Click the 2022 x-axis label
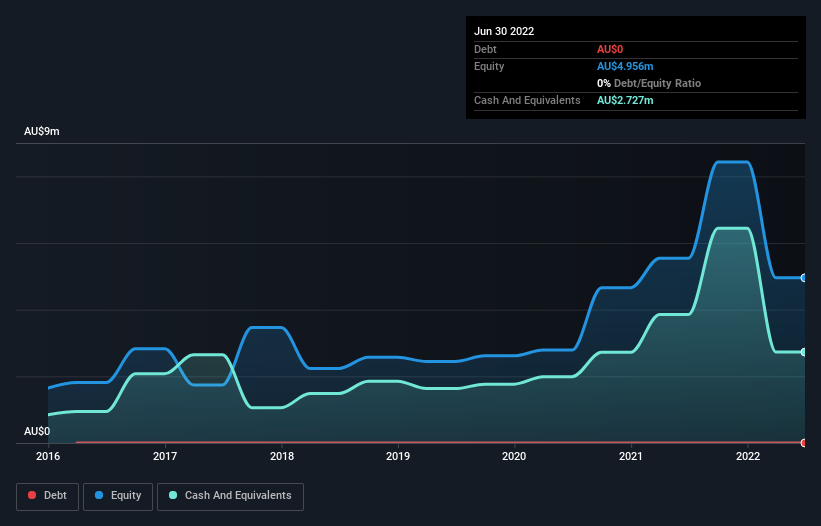Image resolution: width=821 pixels, height=526 pixels. 748,456
